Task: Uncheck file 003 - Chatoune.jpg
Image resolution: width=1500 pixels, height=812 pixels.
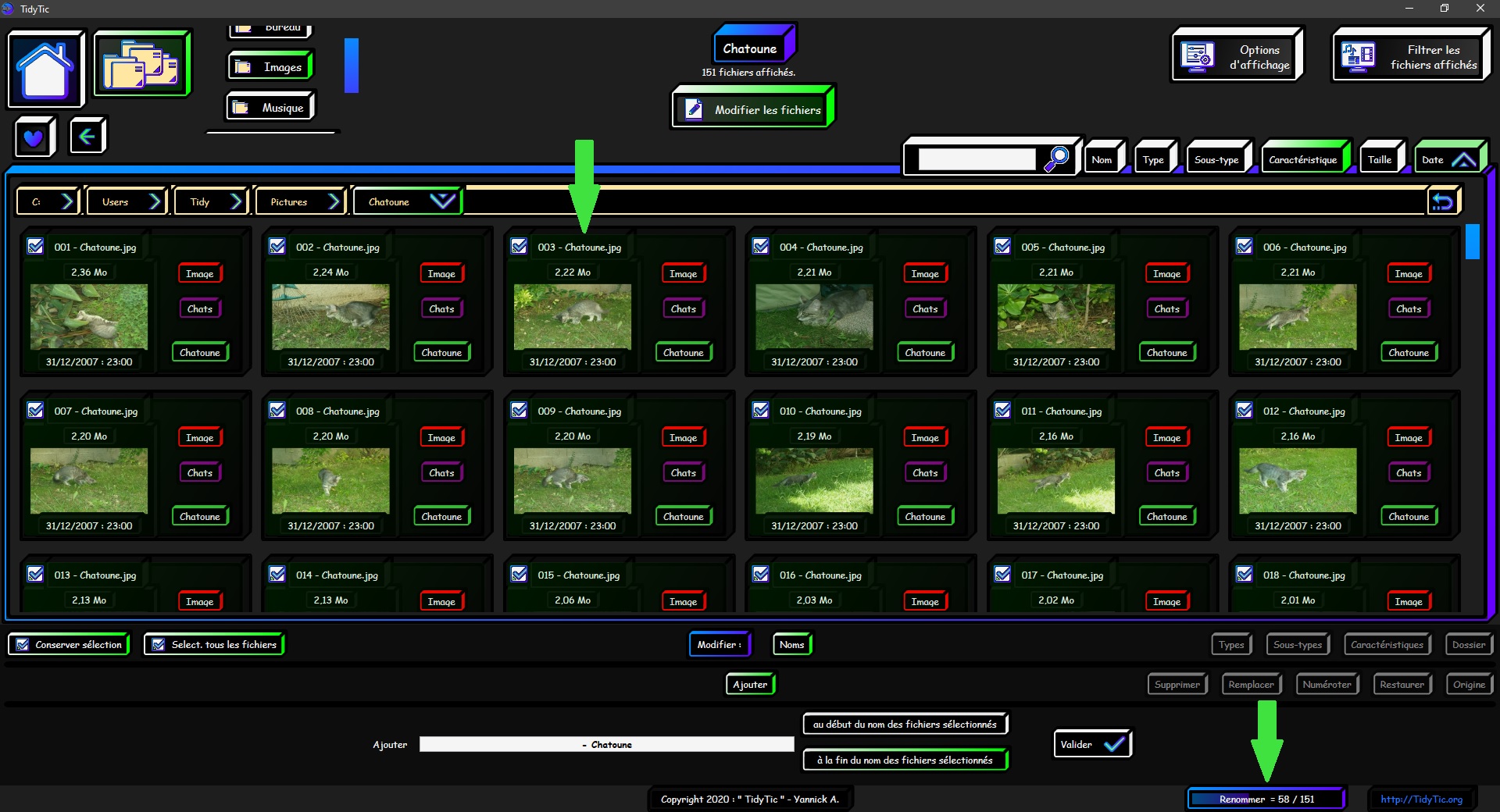Action: (x=519, y=247)
